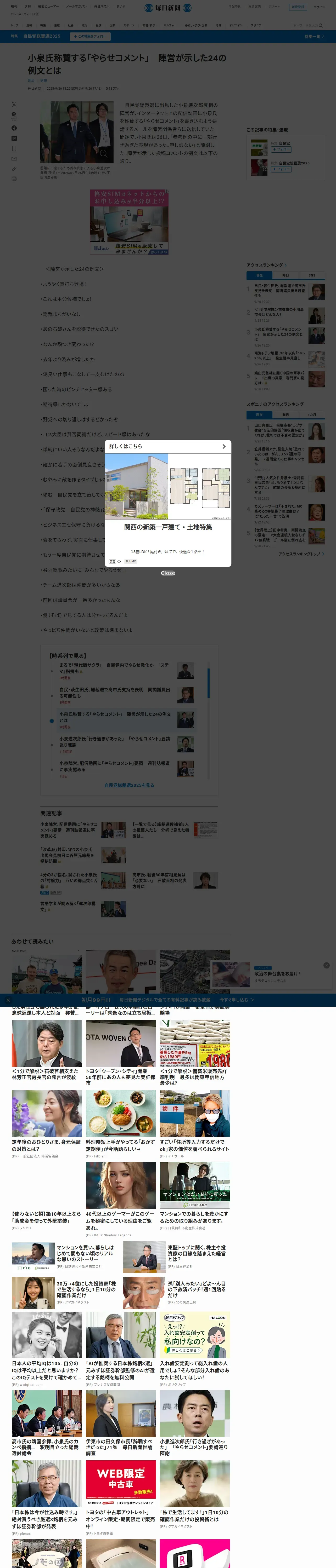Open the ログイン link in the header
This screenshot has height=1568, width=336.
319,7
